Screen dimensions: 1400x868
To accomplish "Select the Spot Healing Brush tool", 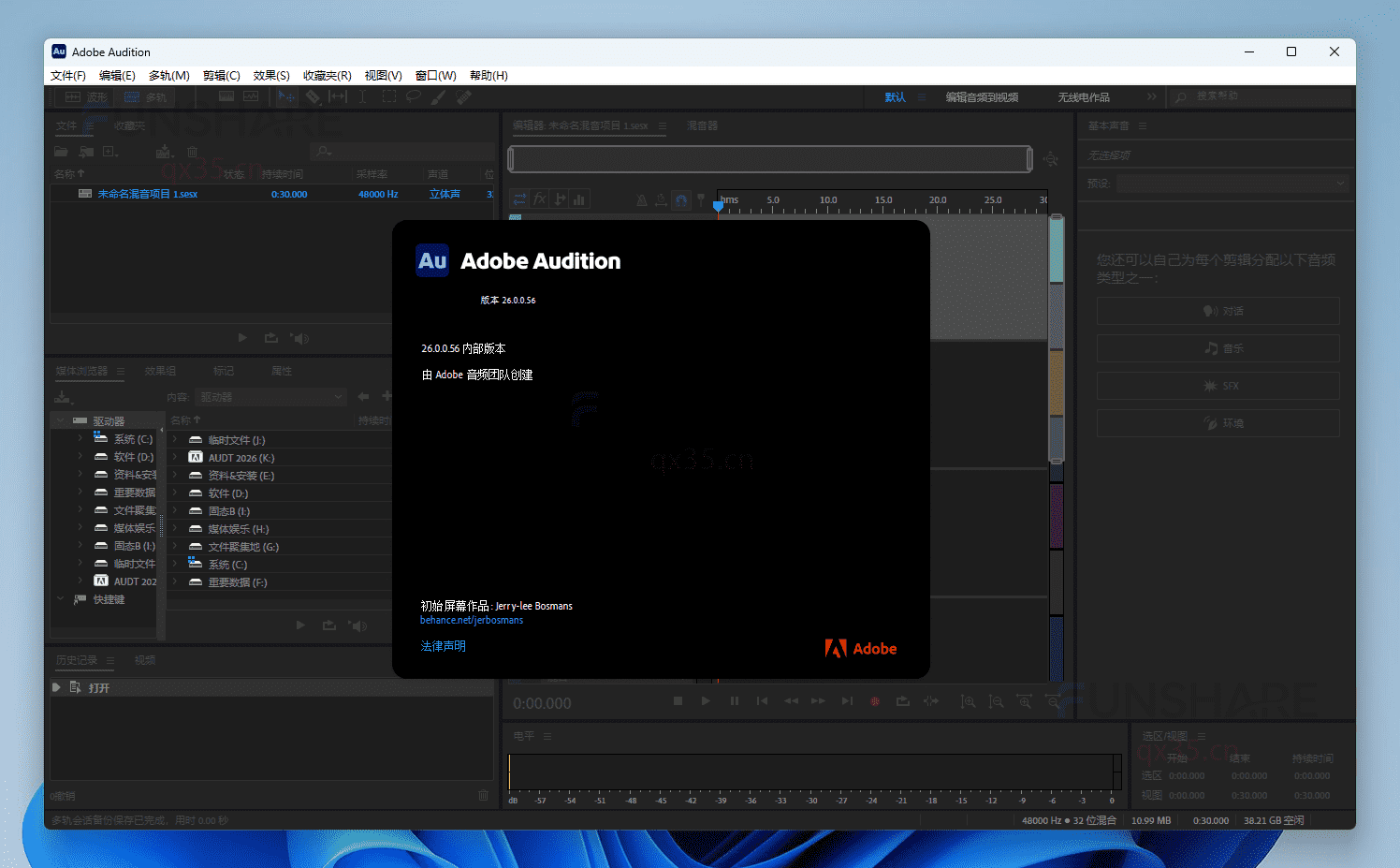I will 462,97.
